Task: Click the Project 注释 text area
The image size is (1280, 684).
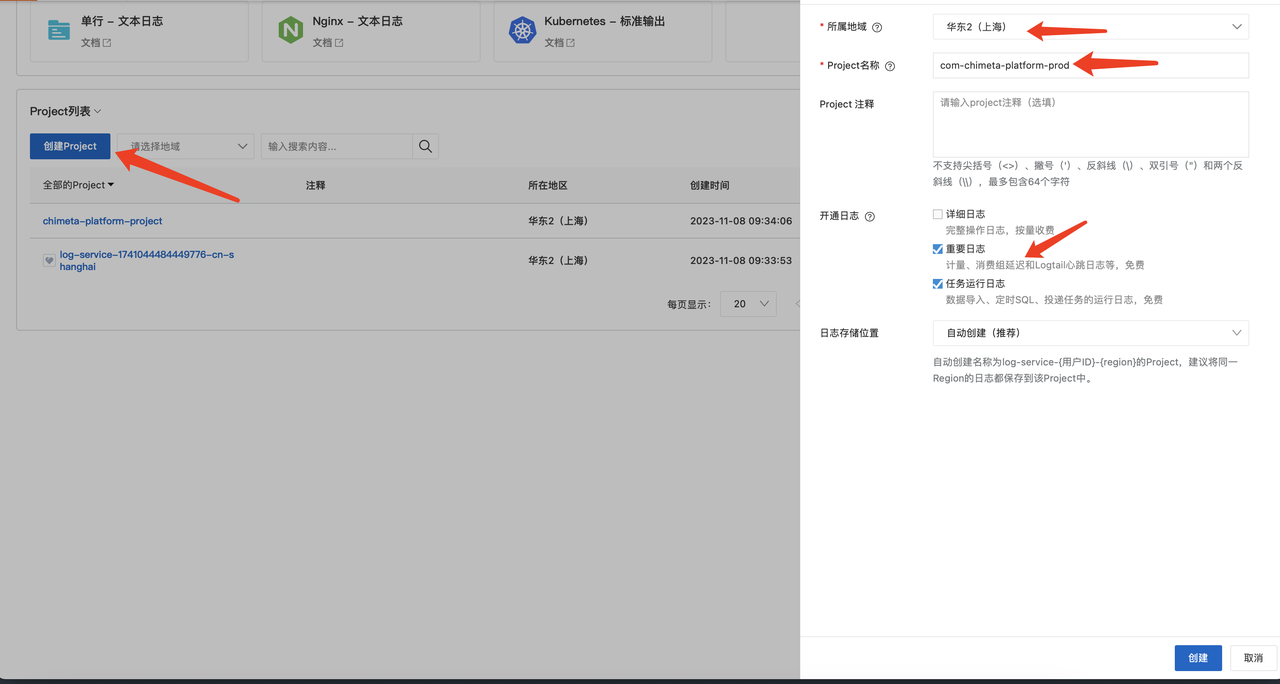Action: coord(1090,124)
